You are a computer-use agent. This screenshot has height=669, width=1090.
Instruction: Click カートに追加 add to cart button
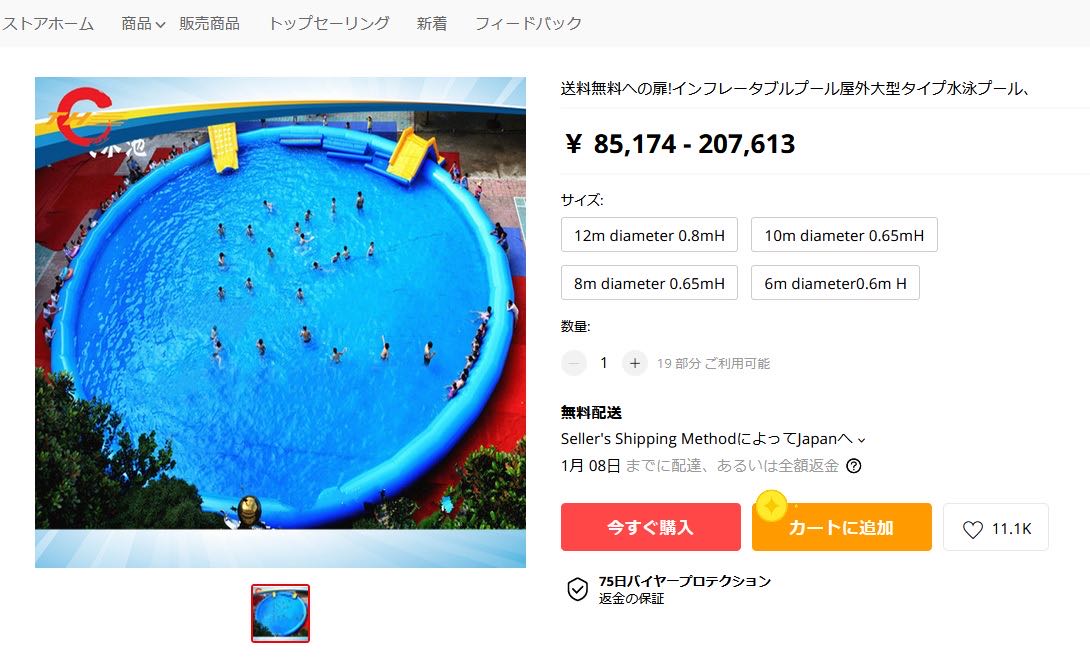point(841,527)
